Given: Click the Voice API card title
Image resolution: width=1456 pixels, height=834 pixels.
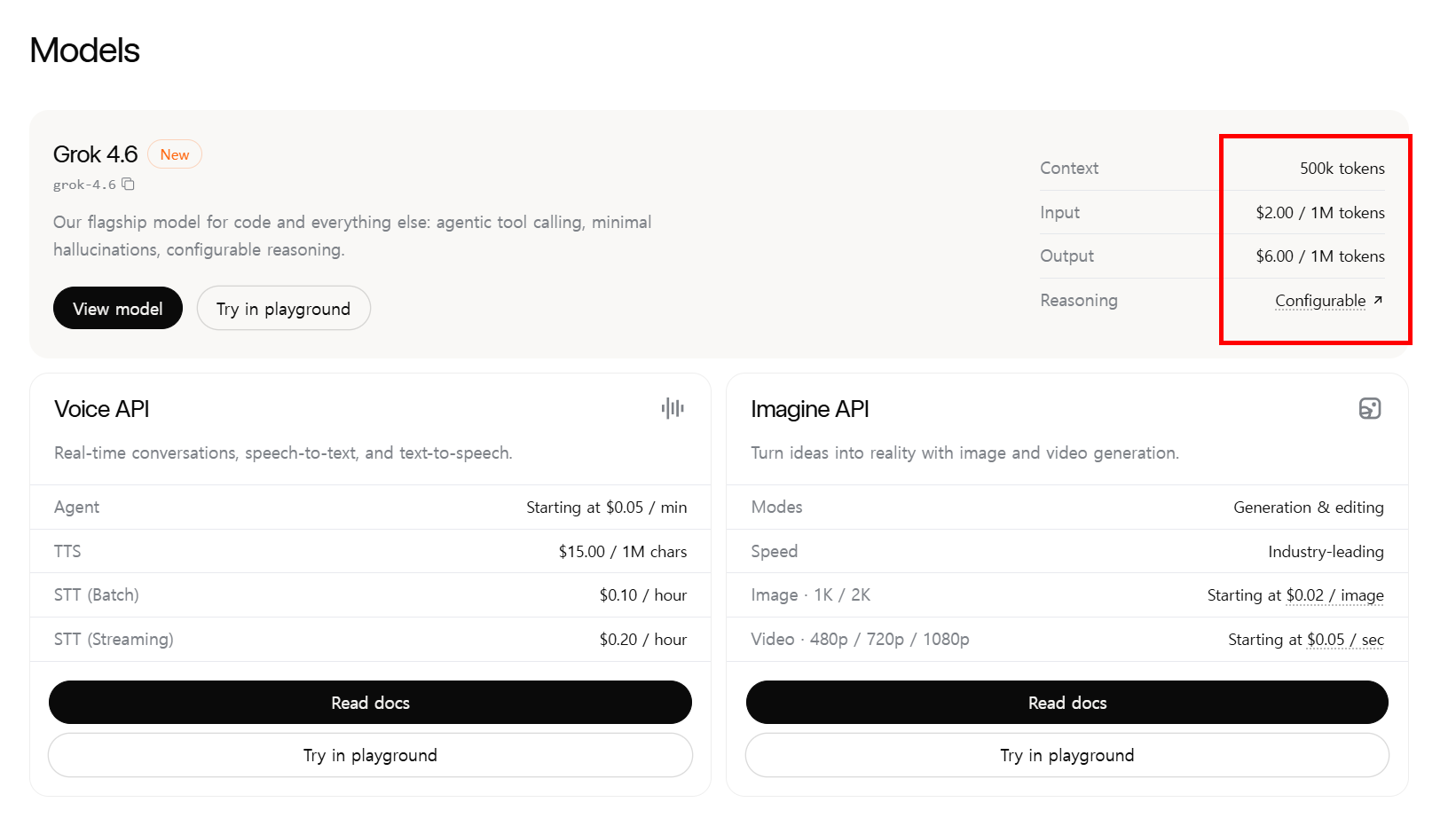Looking at the screenshot, I should pyautogui.click(x=102, y=409).
